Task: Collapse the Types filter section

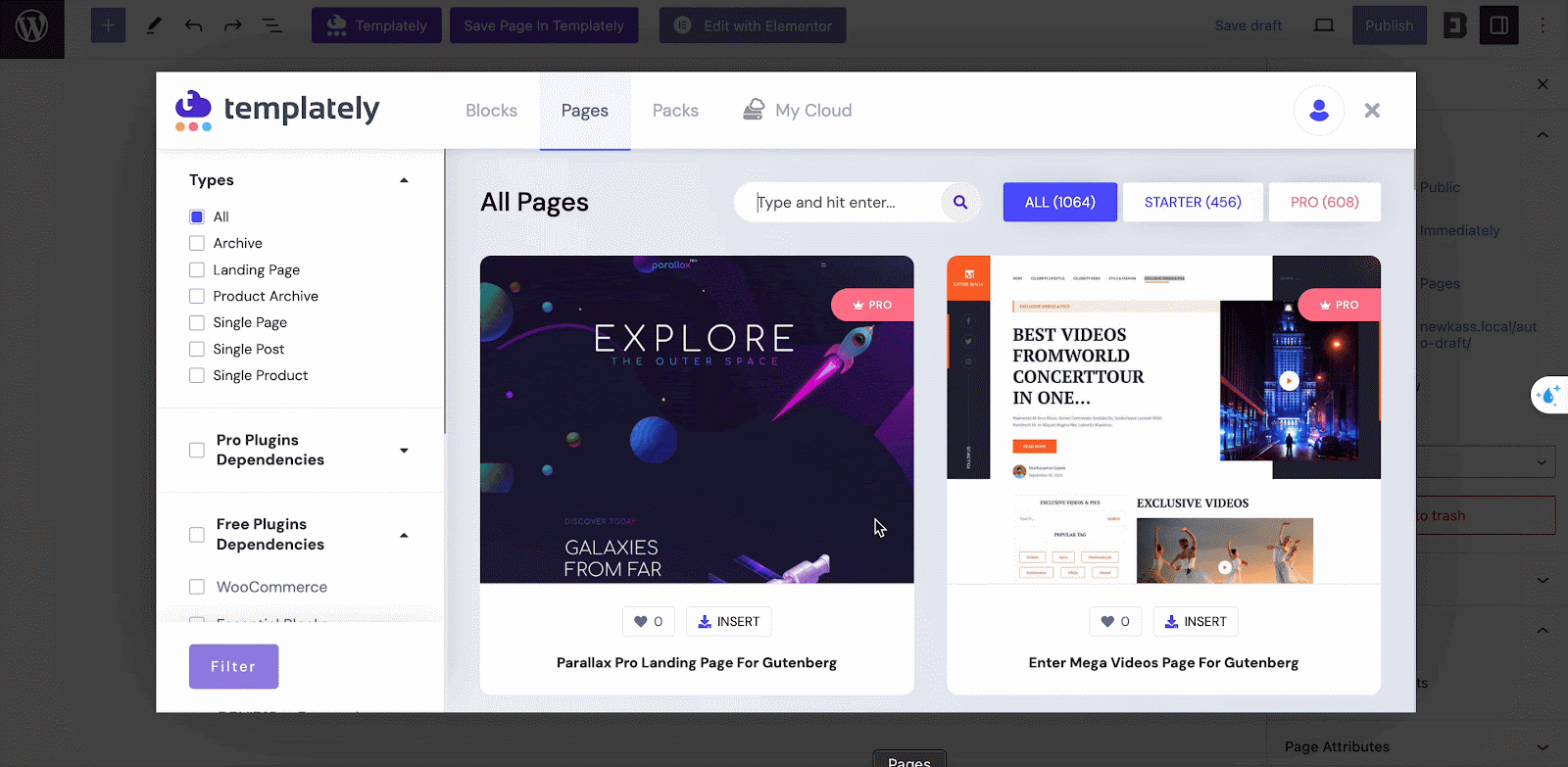Action: pos(404,180)
